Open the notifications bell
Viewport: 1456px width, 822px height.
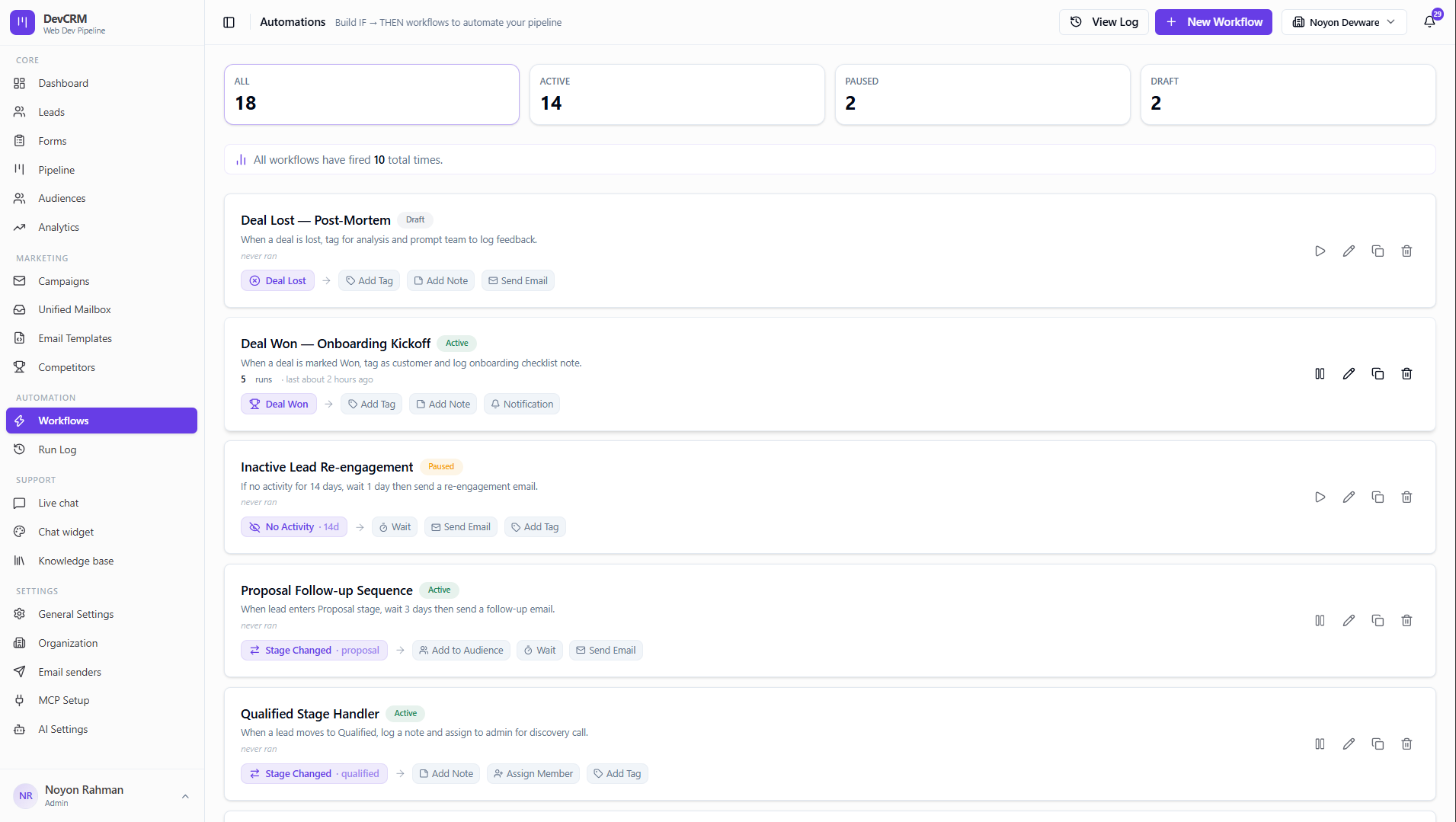click(1430, 21)
